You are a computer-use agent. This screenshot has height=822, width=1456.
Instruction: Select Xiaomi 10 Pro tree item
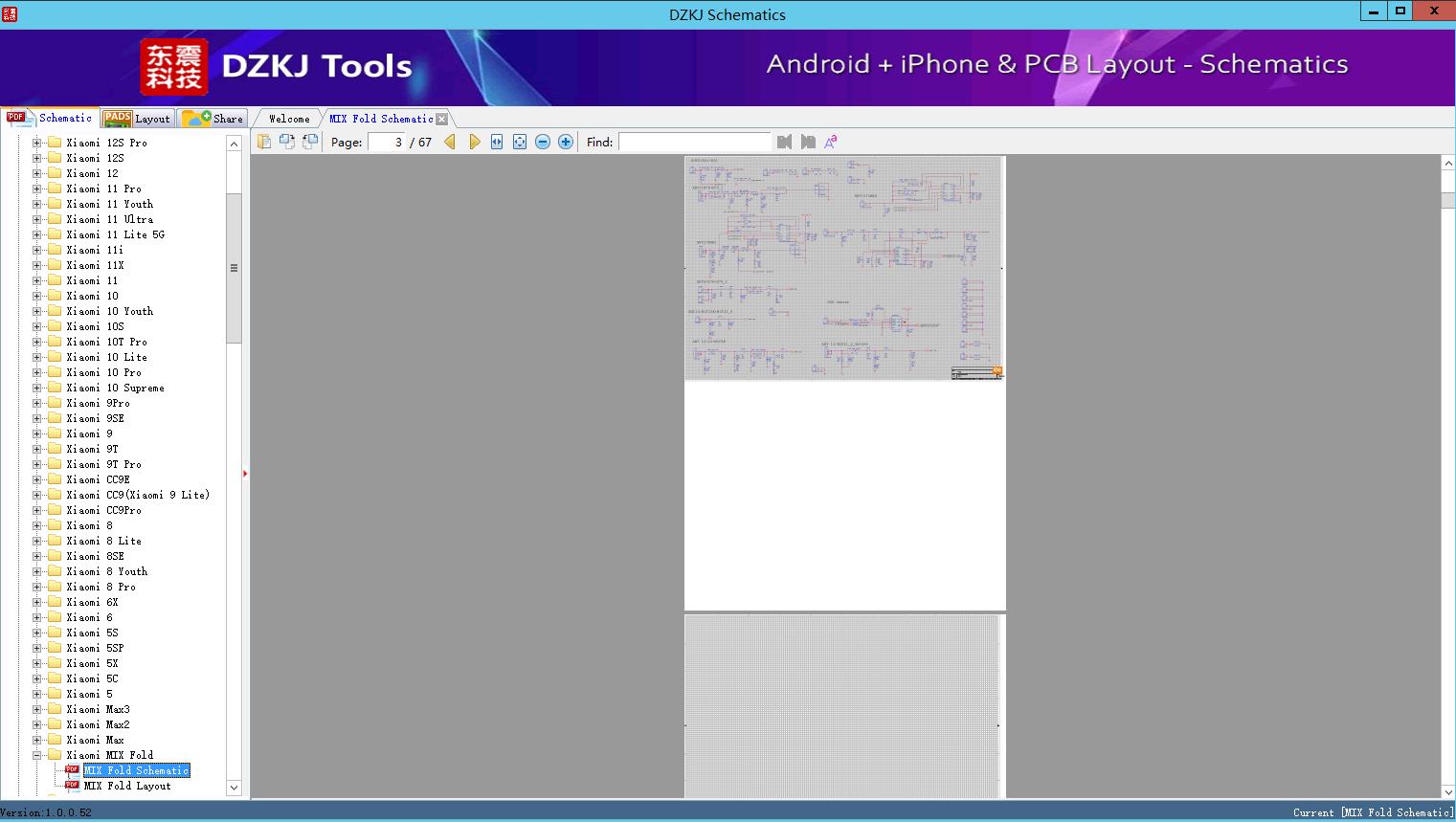pos(103,372)
